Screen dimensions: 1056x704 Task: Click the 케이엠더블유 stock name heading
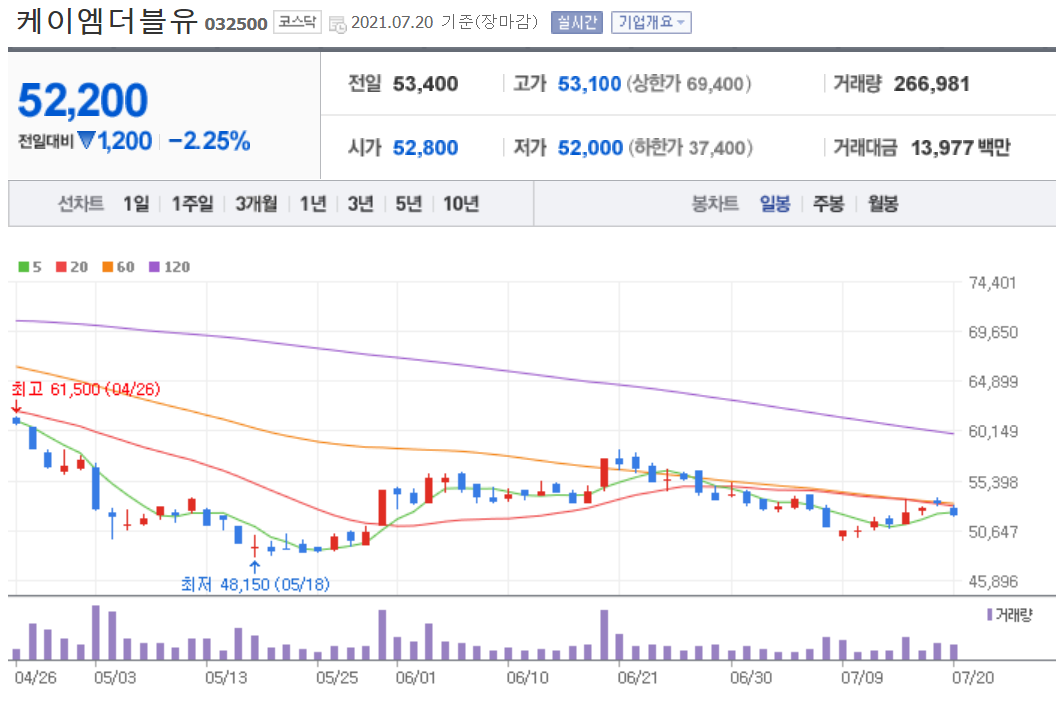pyautogui.click(x=106, y=21)
